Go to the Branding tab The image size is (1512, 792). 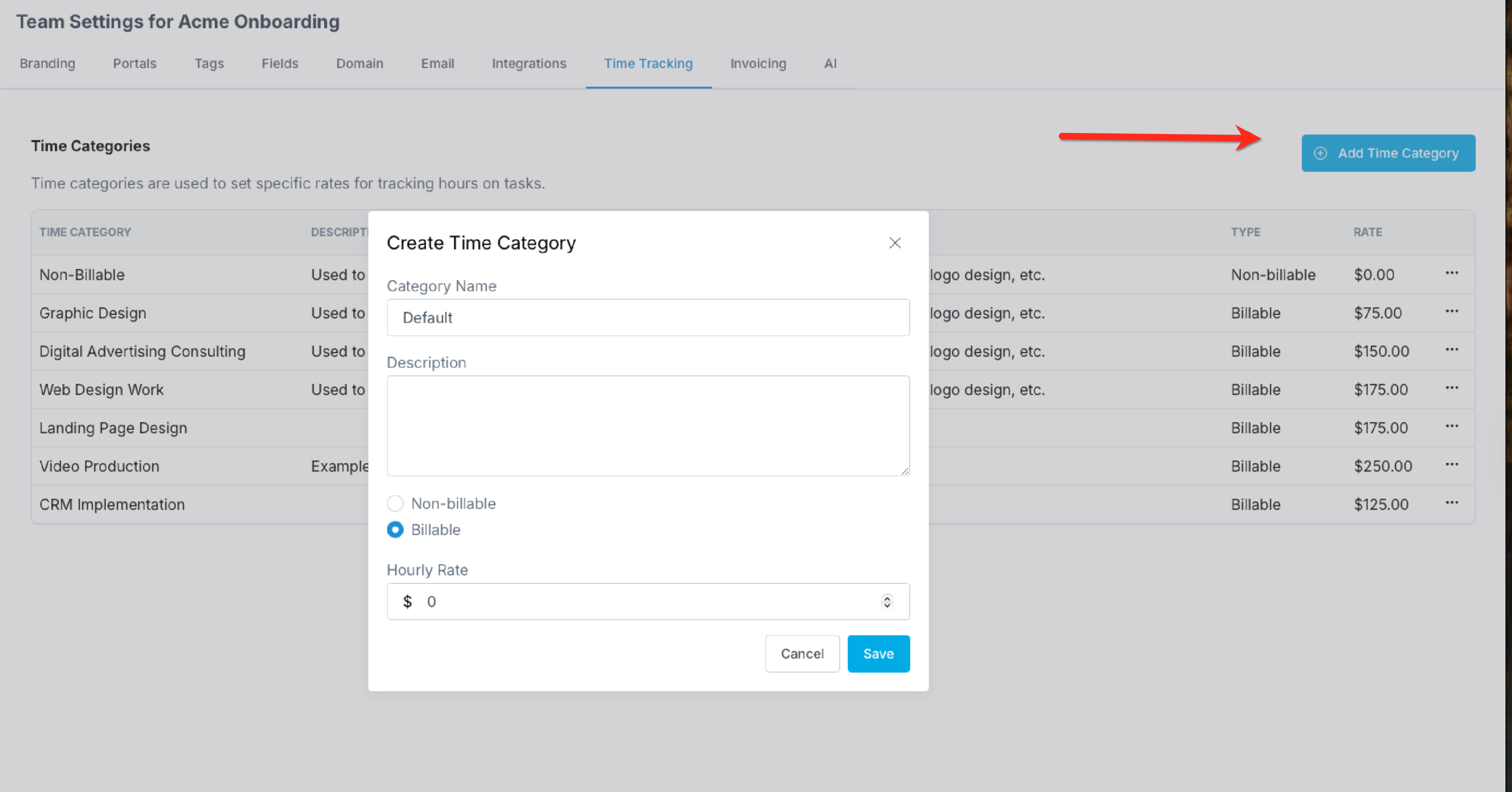pos(47,63)
